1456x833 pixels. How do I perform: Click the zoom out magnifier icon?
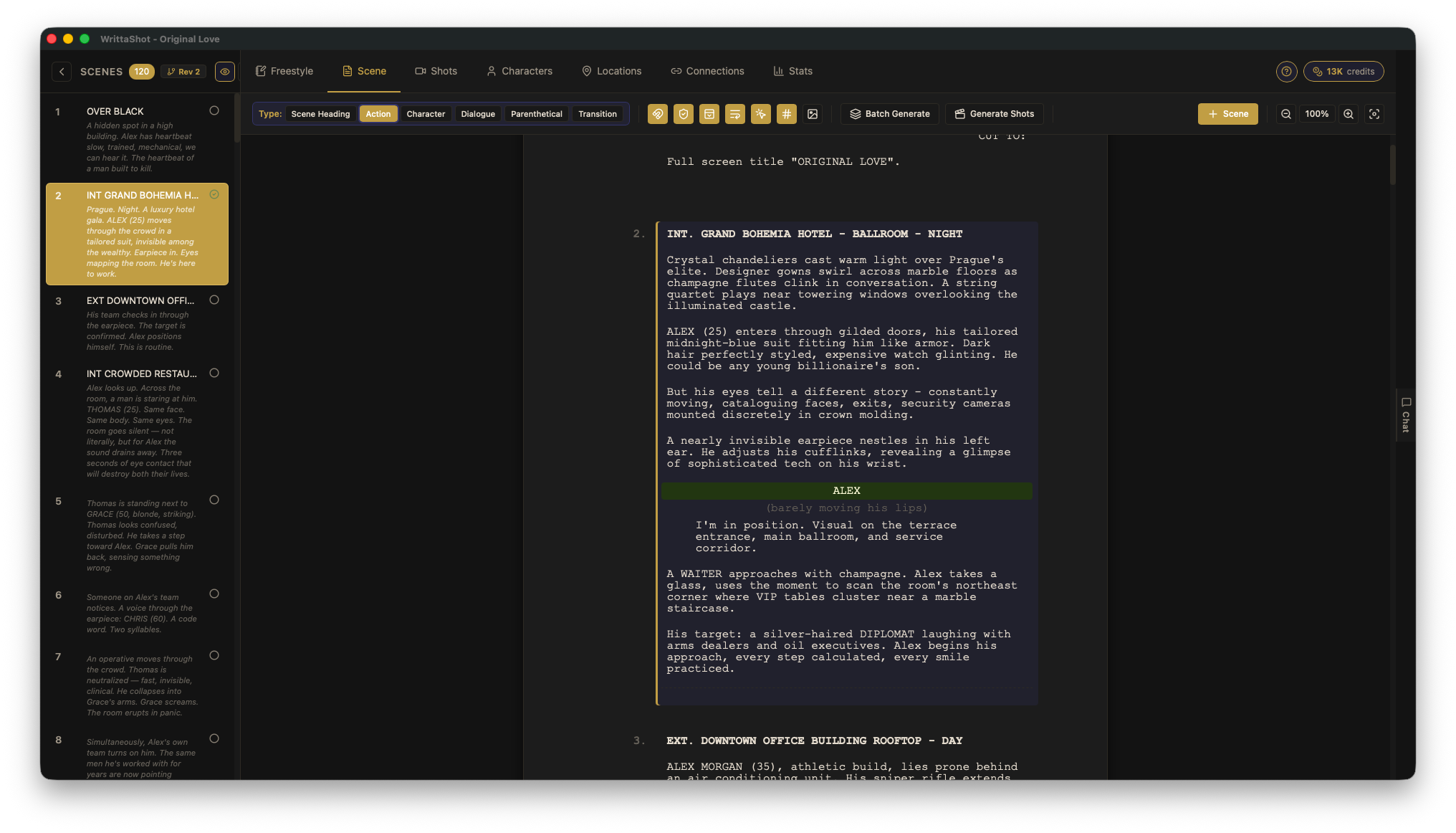(1286, 113)
